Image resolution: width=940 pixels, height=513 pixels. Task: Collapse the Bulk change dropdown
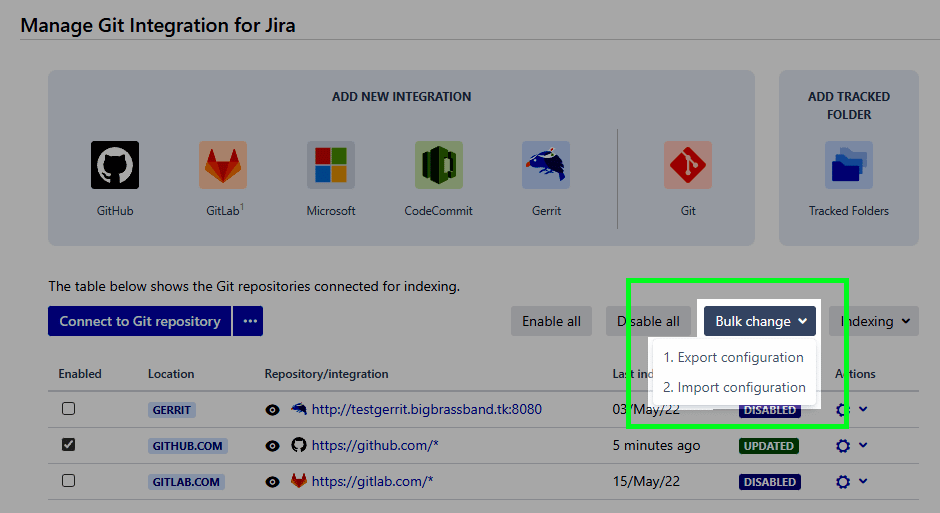pyautogui.click(x=760, y=321)
